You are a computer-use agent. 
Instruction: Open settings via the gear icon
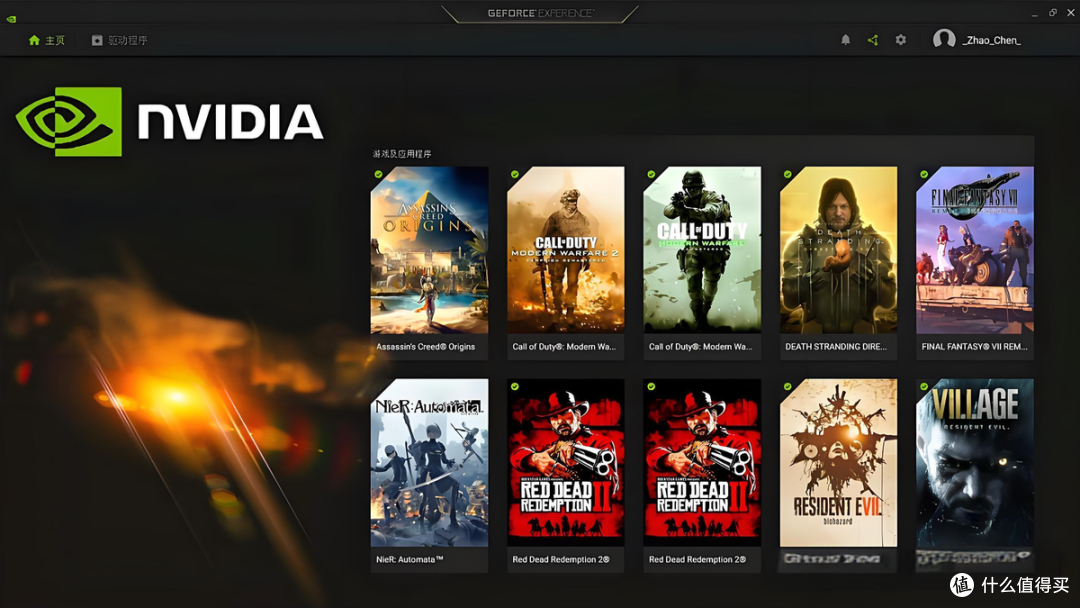pyautogui.click(x=901, y=40)
